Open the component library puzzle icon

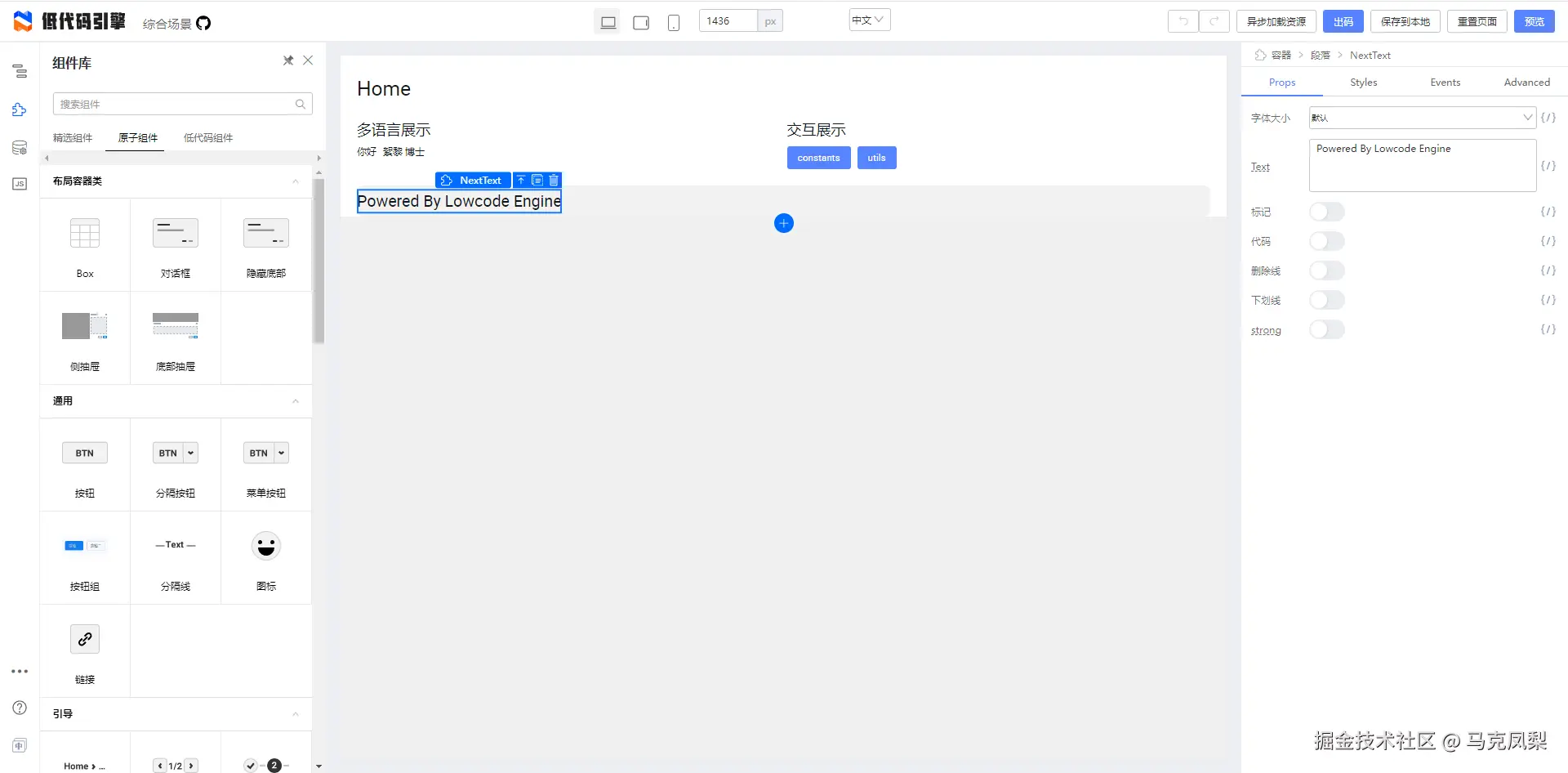(20, 109)
